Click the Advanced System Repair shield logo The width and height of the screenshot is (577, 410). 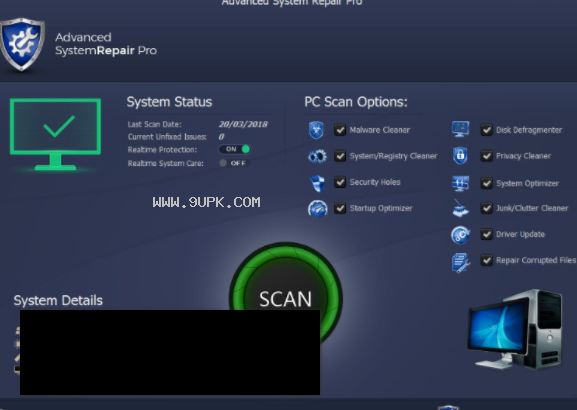pos(22,44)
